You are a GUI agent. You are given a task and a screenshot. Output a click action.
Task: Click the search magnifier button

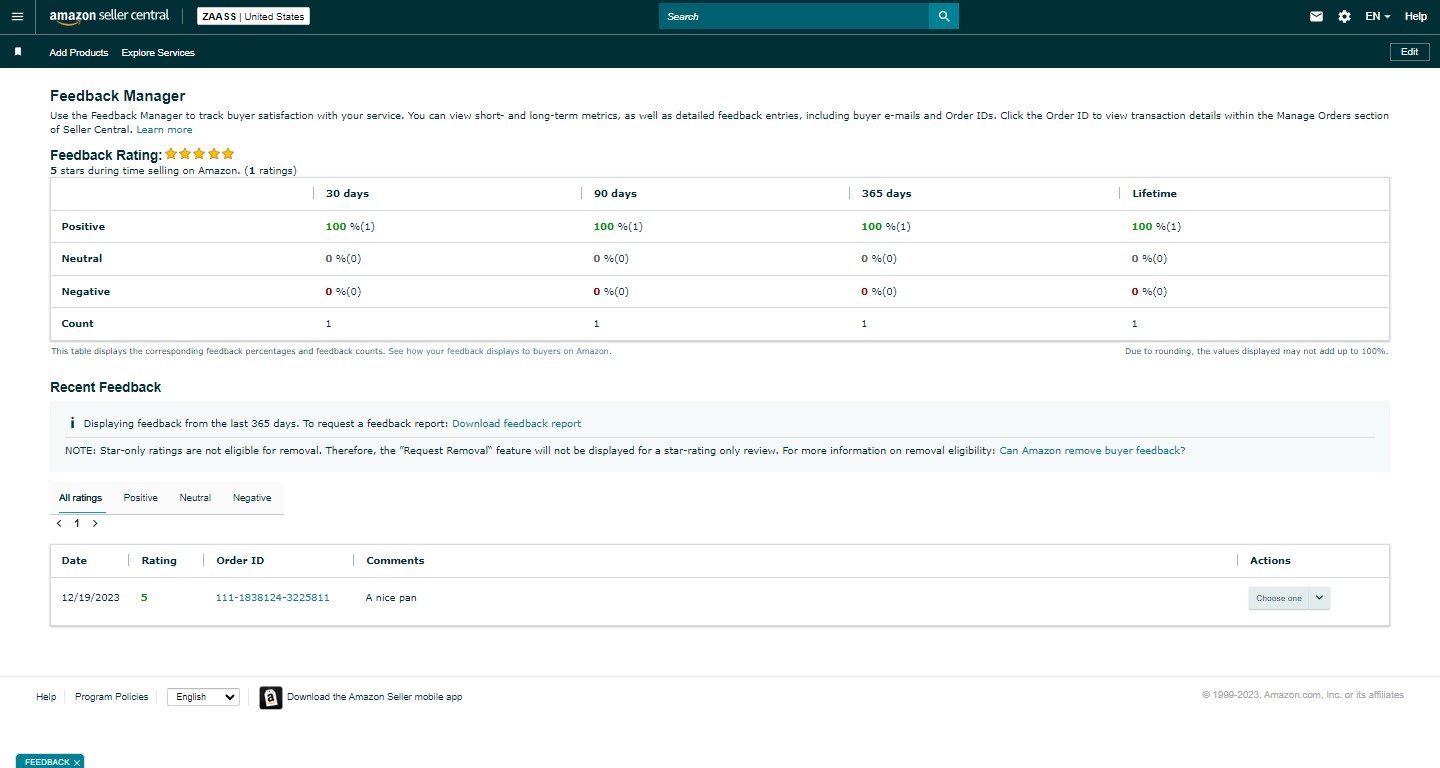[944, 16]
